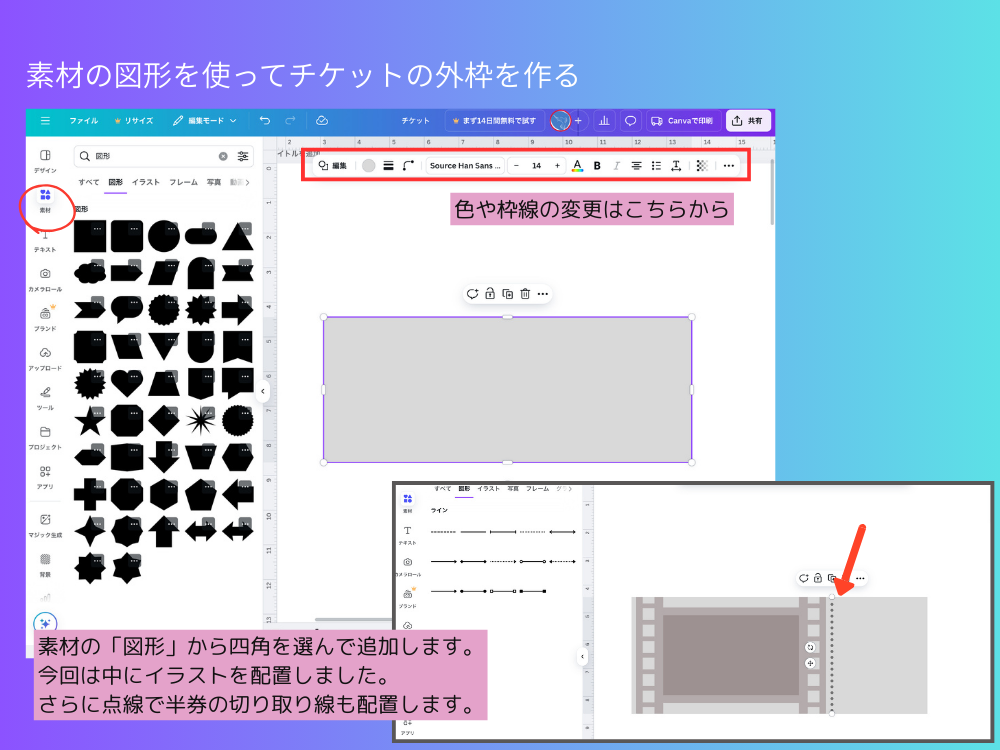Open the gray shape fill color swatch
Screen dimensions: 1000x750
(369, 166)
